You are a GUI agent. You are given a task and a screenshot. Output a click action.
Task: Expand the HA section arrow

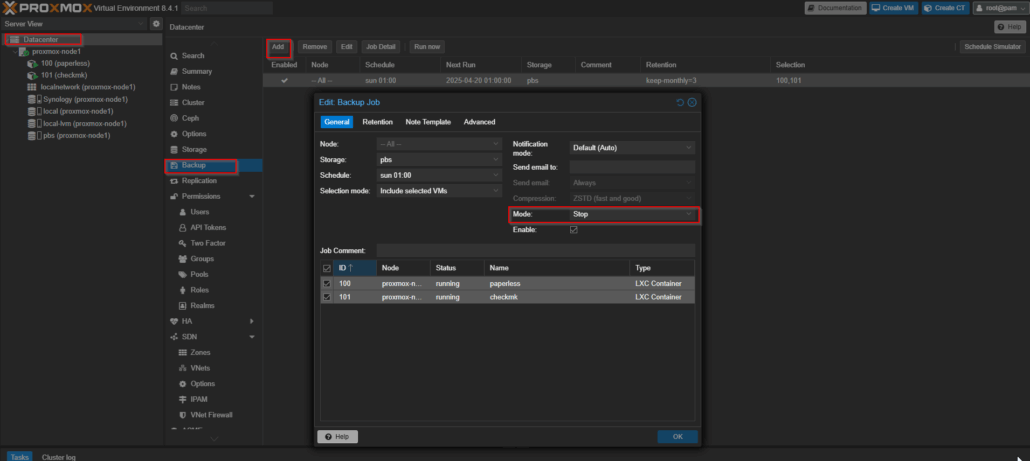pyautogui.click(x=252, y=321)
